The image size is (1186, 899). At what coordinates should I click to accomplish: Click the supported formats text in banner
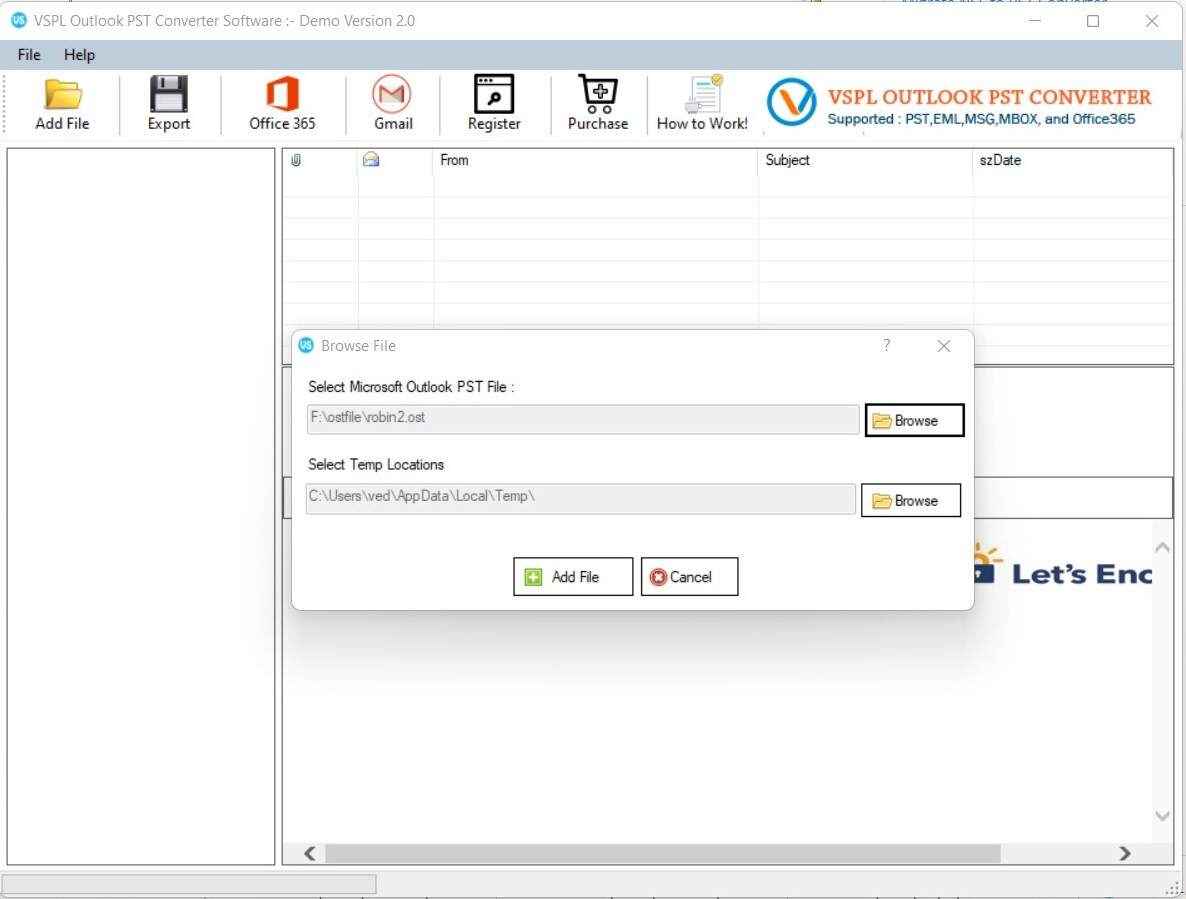click(x=981, y=119)
